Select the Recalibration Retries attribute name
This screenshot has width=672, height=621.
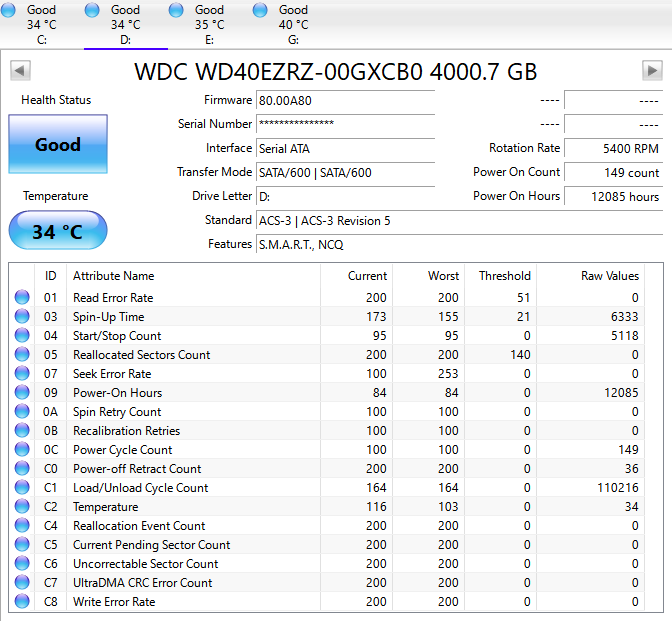(126, 431)
